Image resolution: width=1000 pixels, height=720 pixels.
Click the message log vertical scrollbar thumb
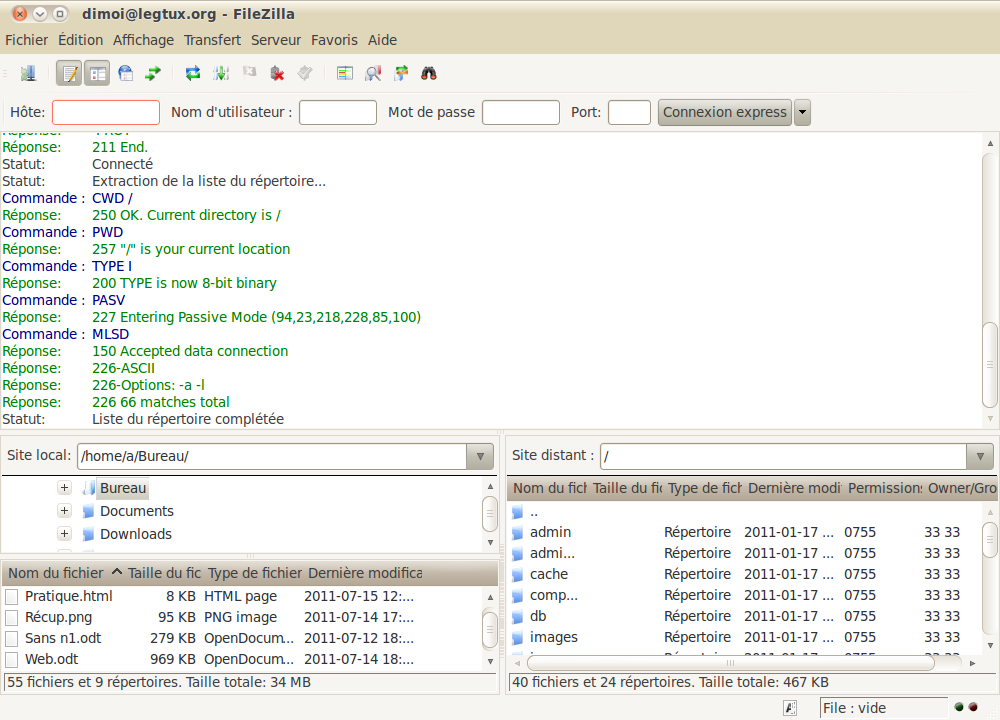[990, 365]
